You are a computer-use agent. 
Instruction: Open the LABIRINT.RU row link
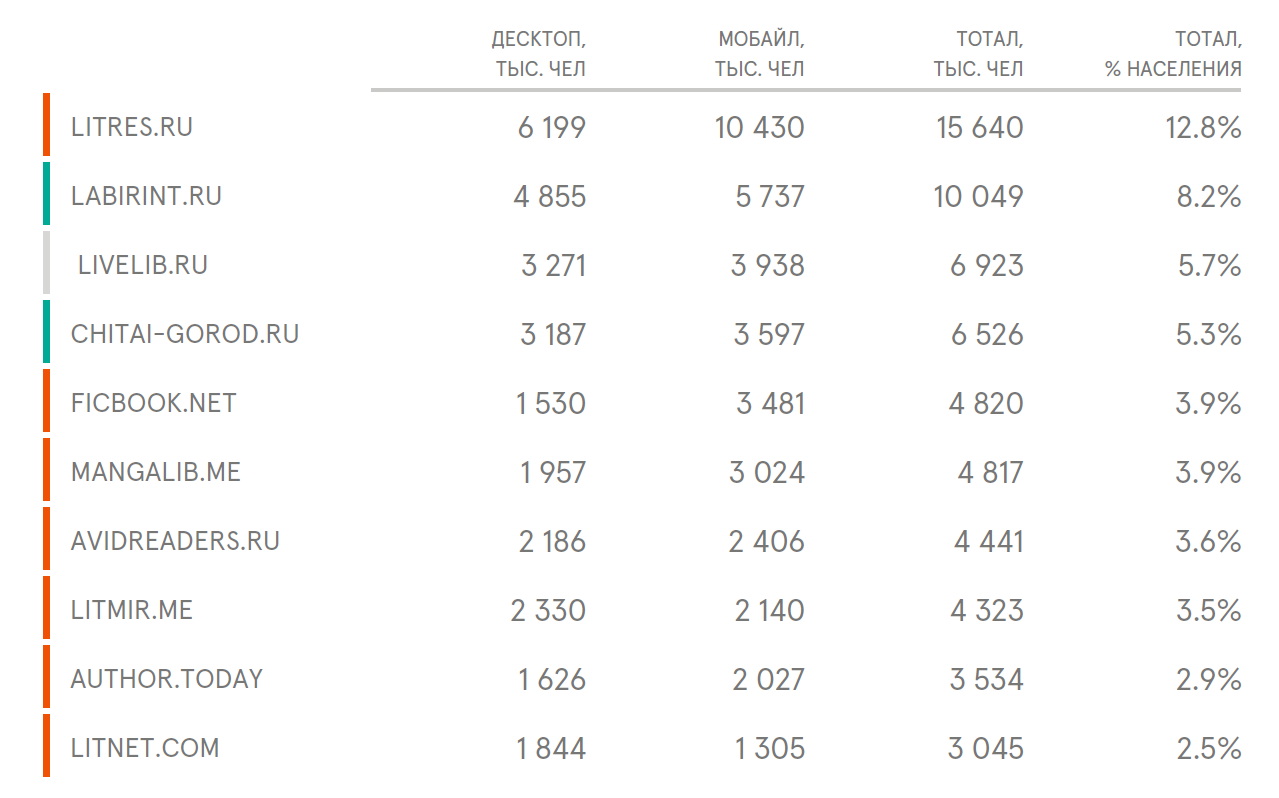(x=146, y=196)
